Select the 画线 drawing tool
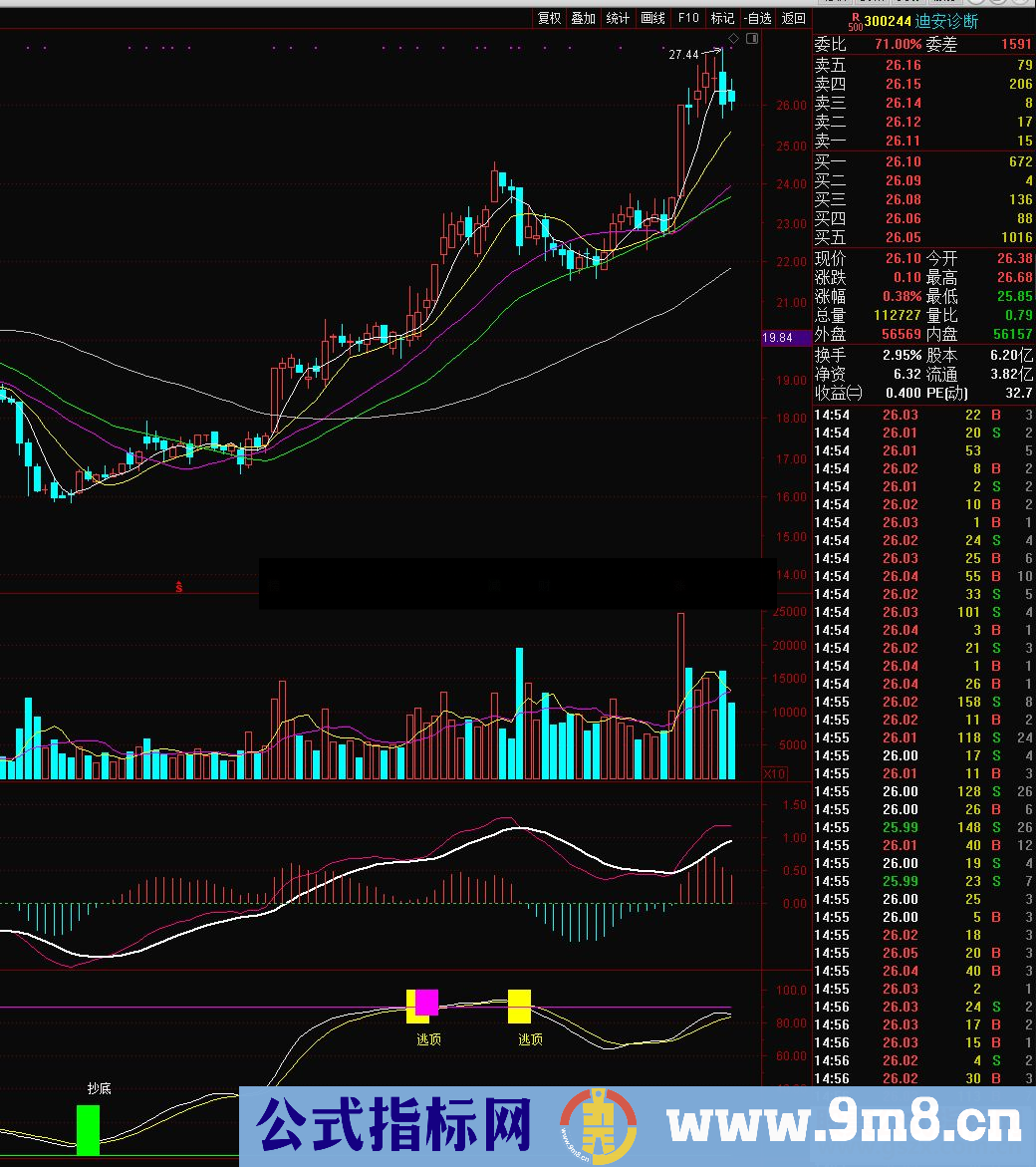 [x=652, y=18]
